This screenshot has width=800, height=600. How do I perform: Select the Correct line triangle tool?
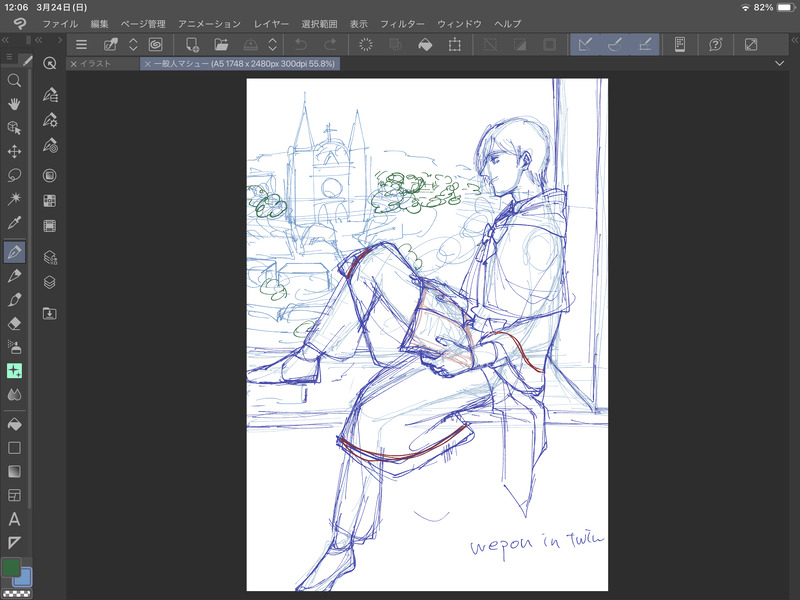(14, 542)
